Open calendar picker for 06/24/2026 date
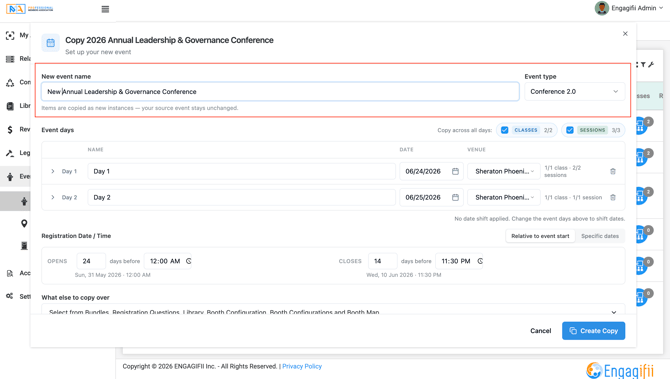 (x=455, y=171)
